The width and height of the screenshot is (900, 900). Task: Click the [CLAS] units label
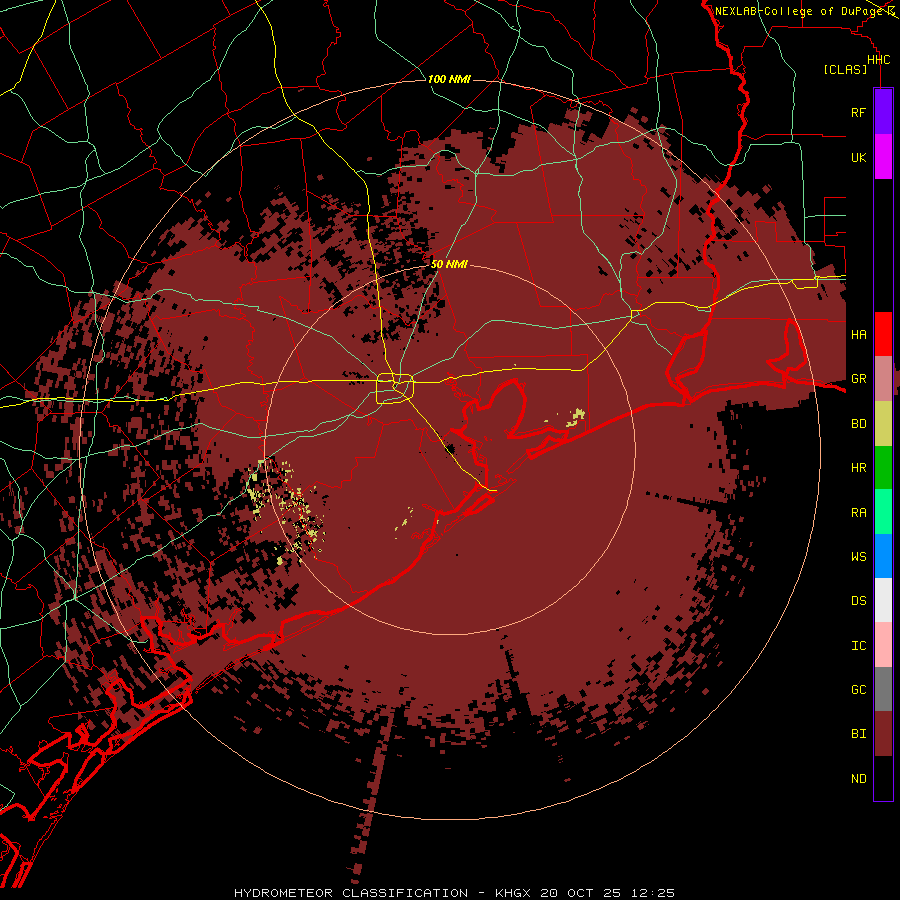pos(845,69)
